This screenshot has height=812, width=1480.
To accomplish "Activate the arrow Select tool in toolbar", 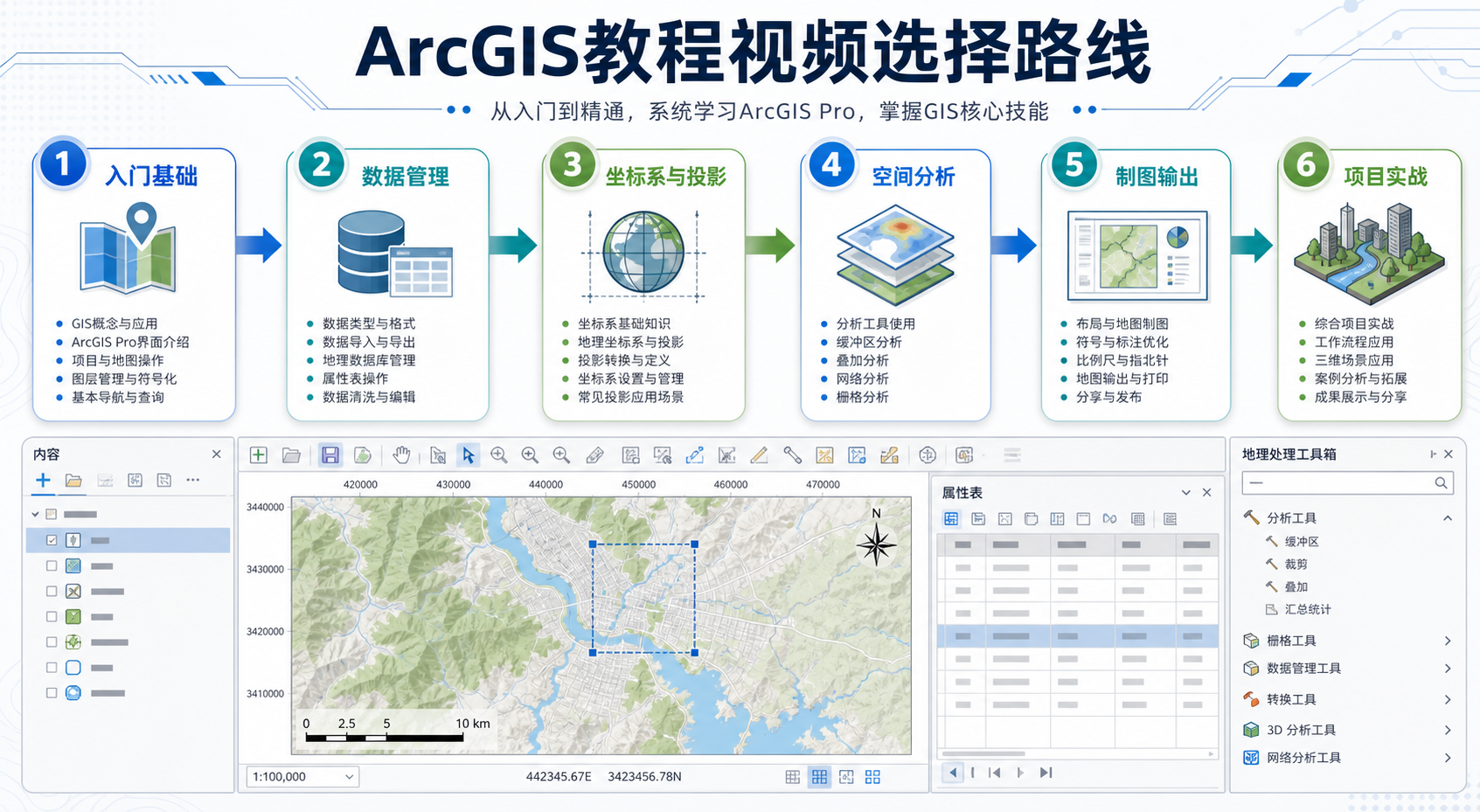I will pyautogui.click(x=468, y=455).
